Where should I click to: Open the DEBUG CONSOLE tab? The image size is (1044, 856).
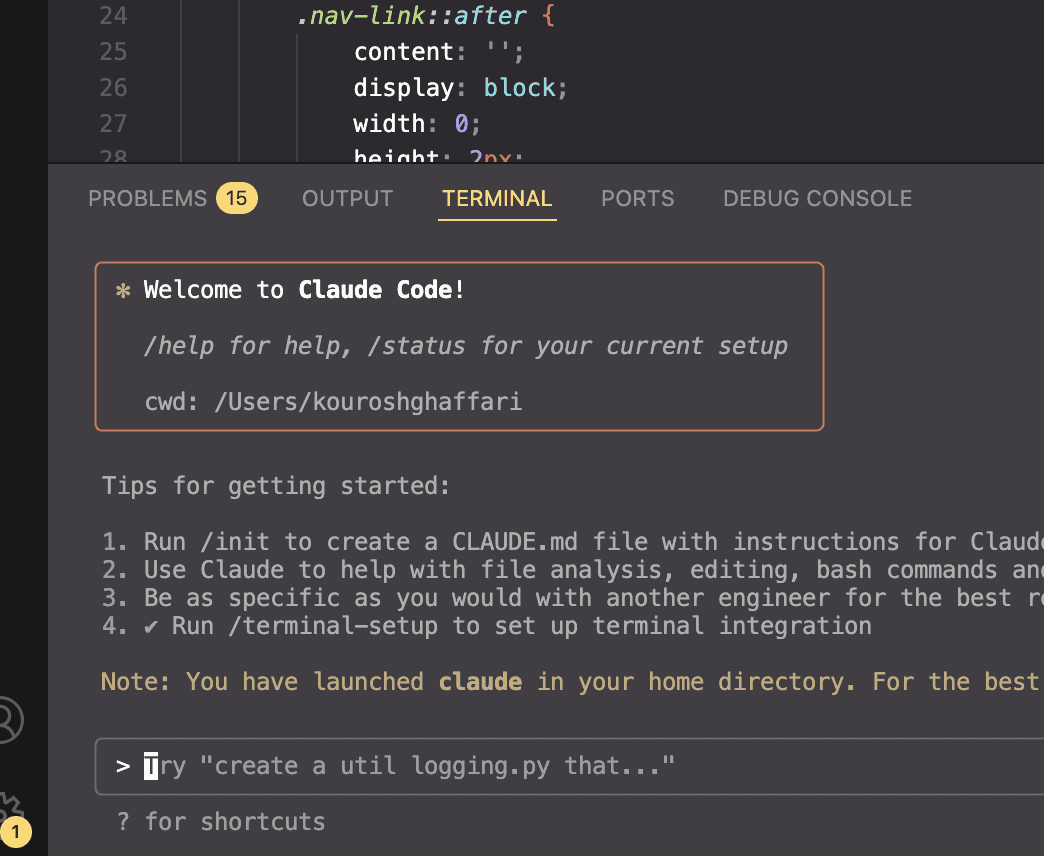pyautogui.click(x=817, y=198)
